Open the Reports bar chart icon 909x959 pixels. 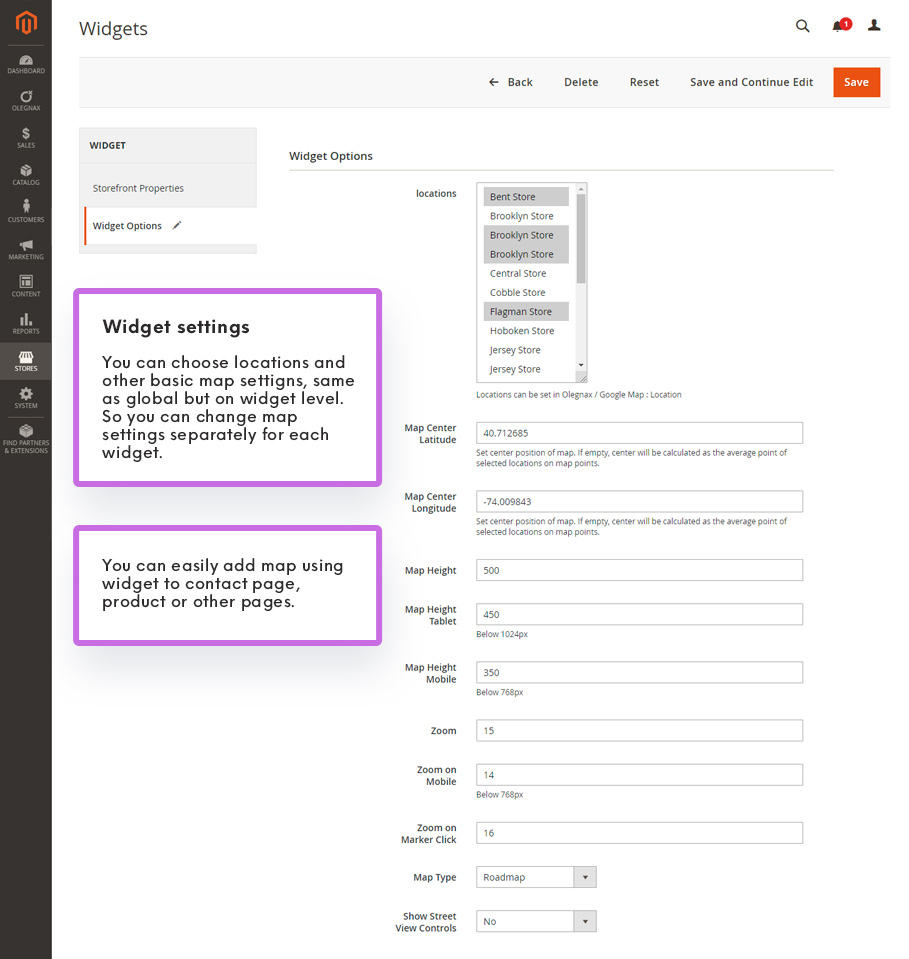(x=26, y=323)
